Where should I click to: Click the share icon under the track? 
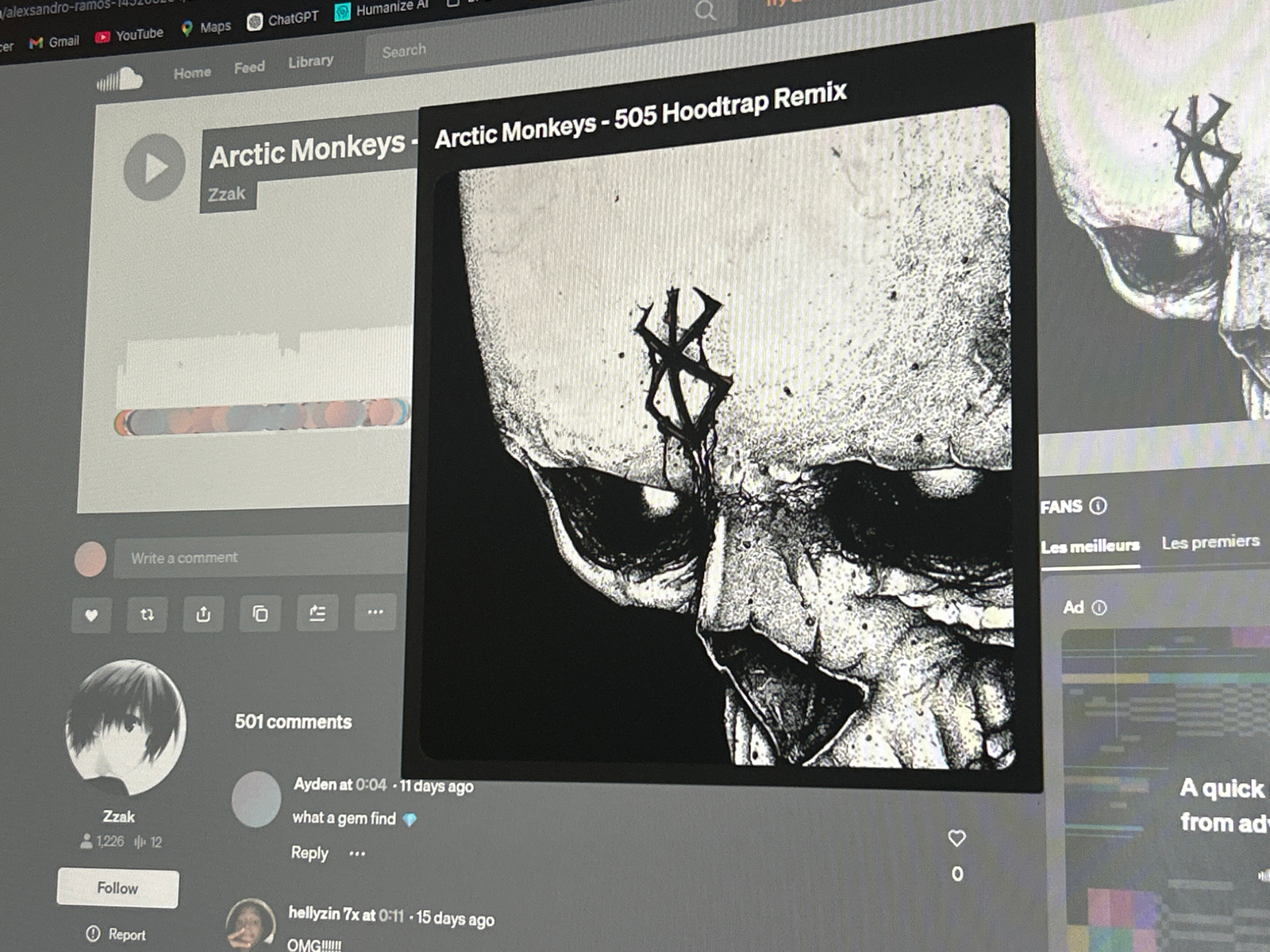click(203, 613)
